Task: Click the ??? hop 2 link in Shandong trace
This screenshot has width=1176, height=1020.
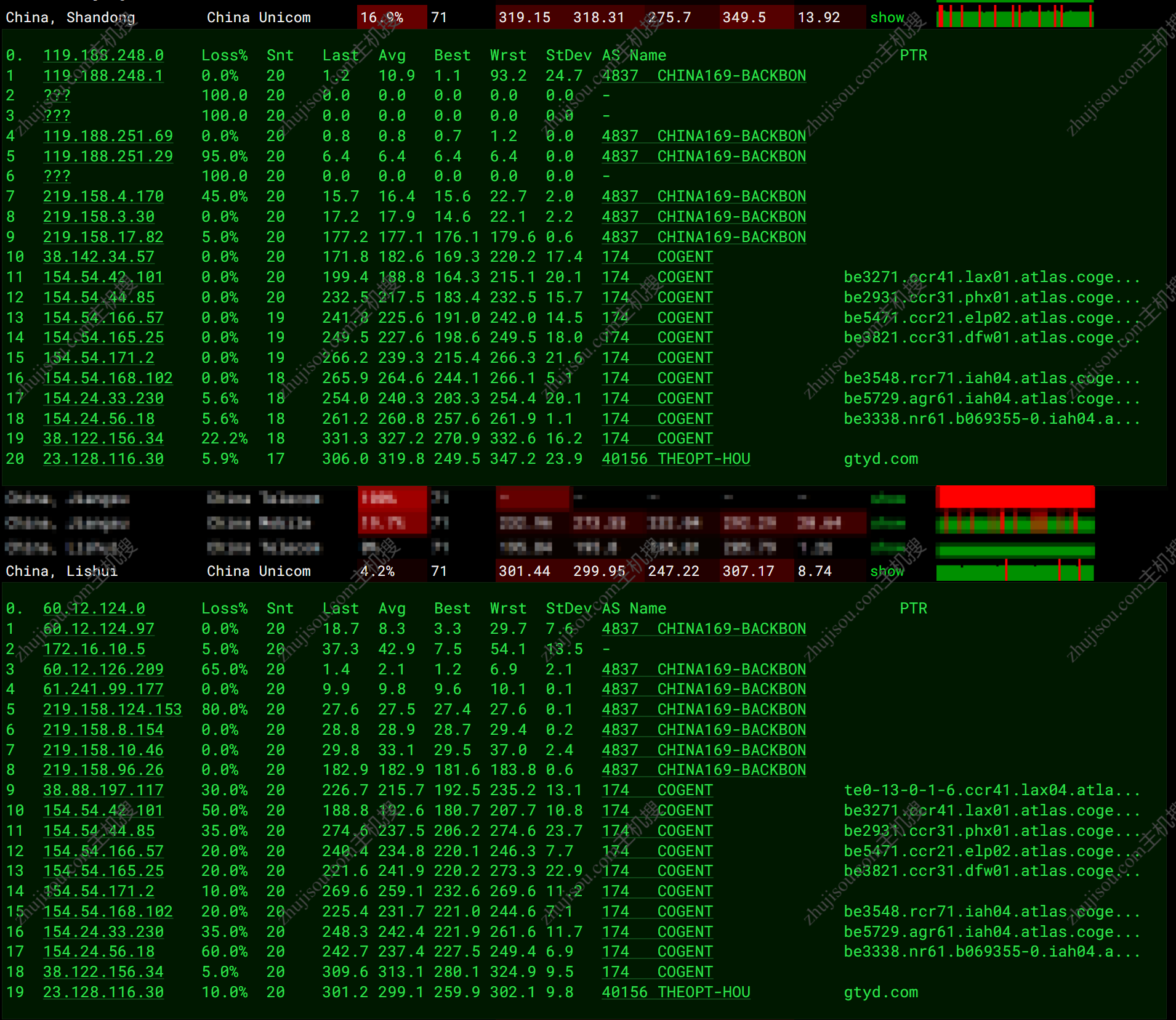Action: point(57,95)
